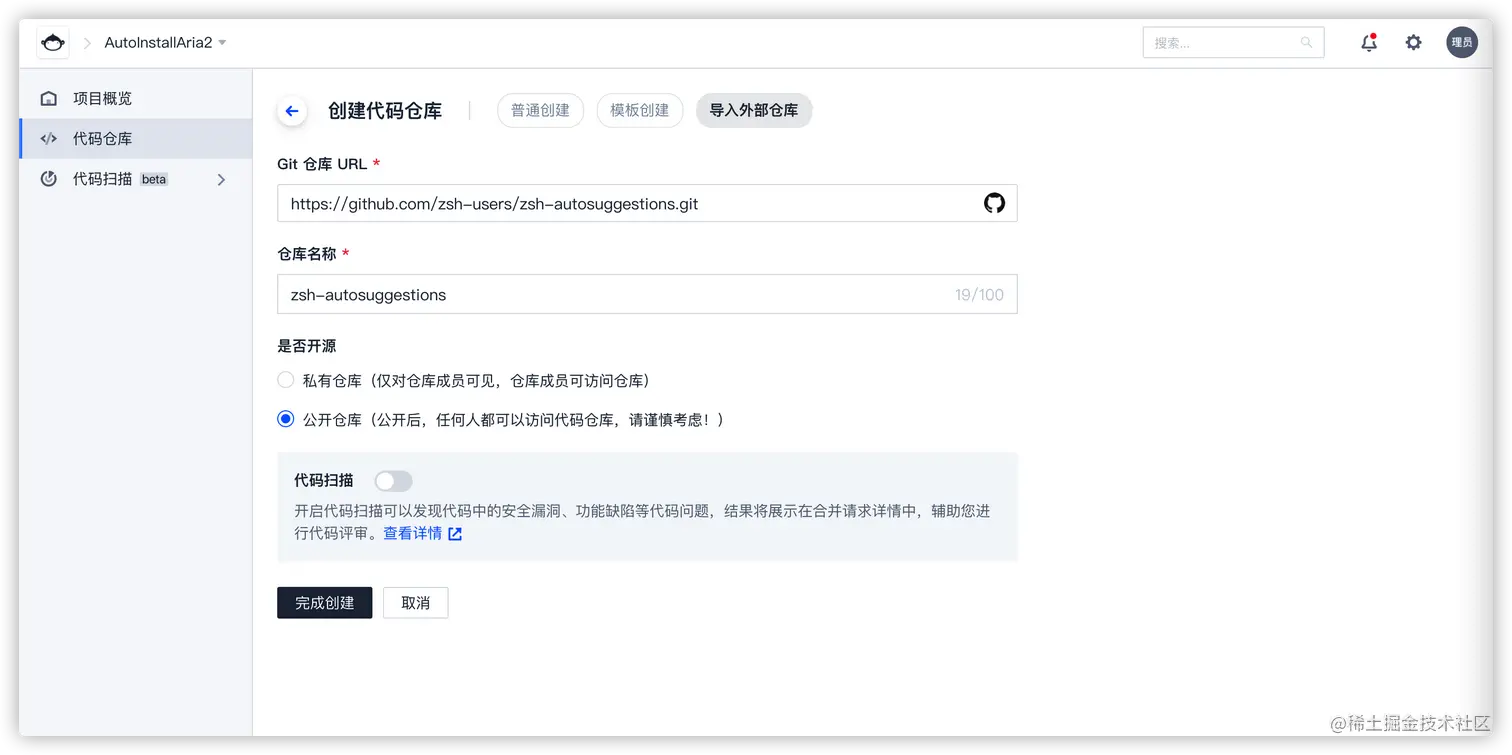Image resolution: width=1512 pixels, height=755 pixels.
Task: Select the 私有仓库 radio option
Action: [285, 380]
